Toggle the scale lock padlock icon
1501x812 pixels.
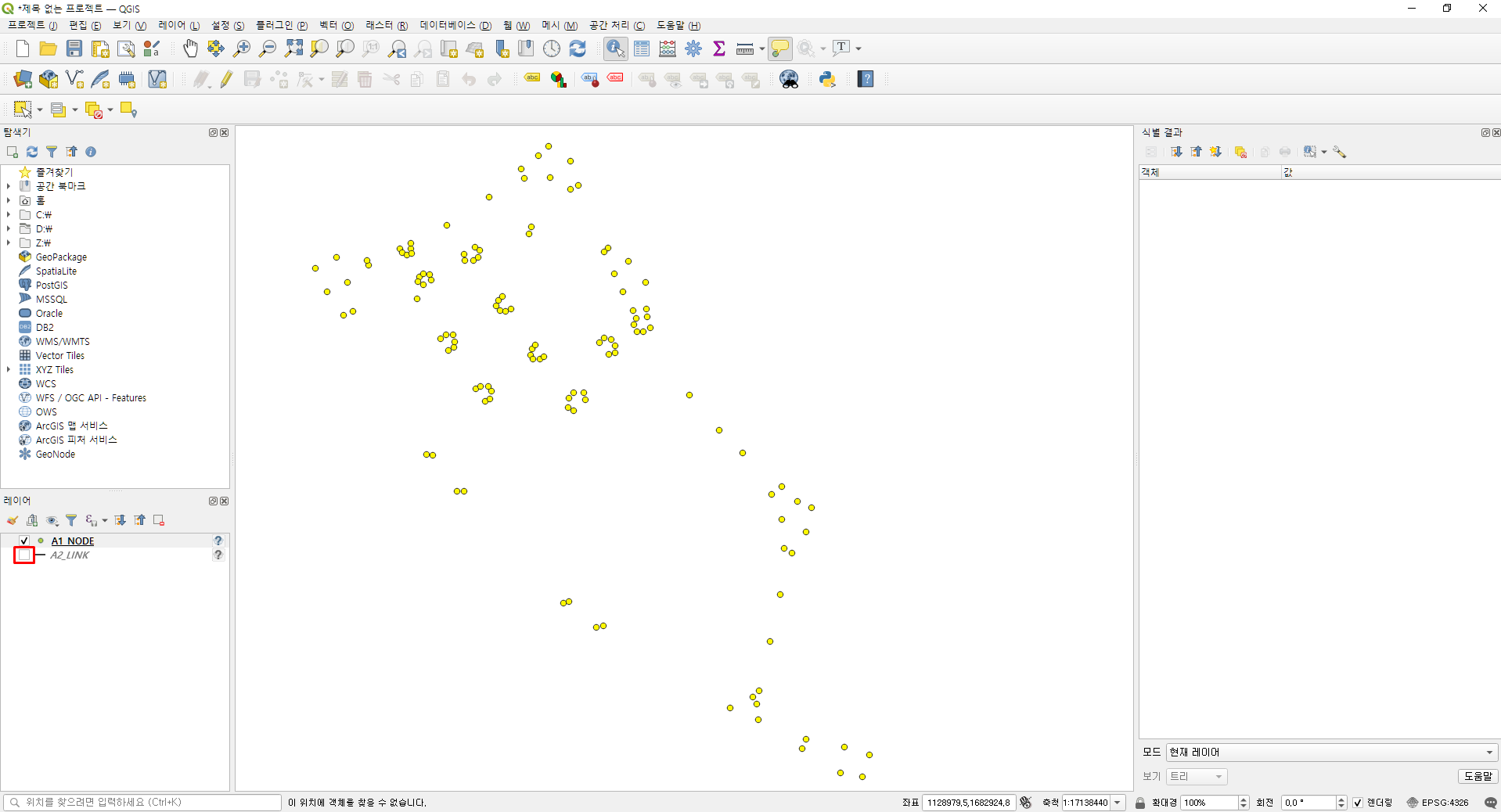pos(1140,803)
